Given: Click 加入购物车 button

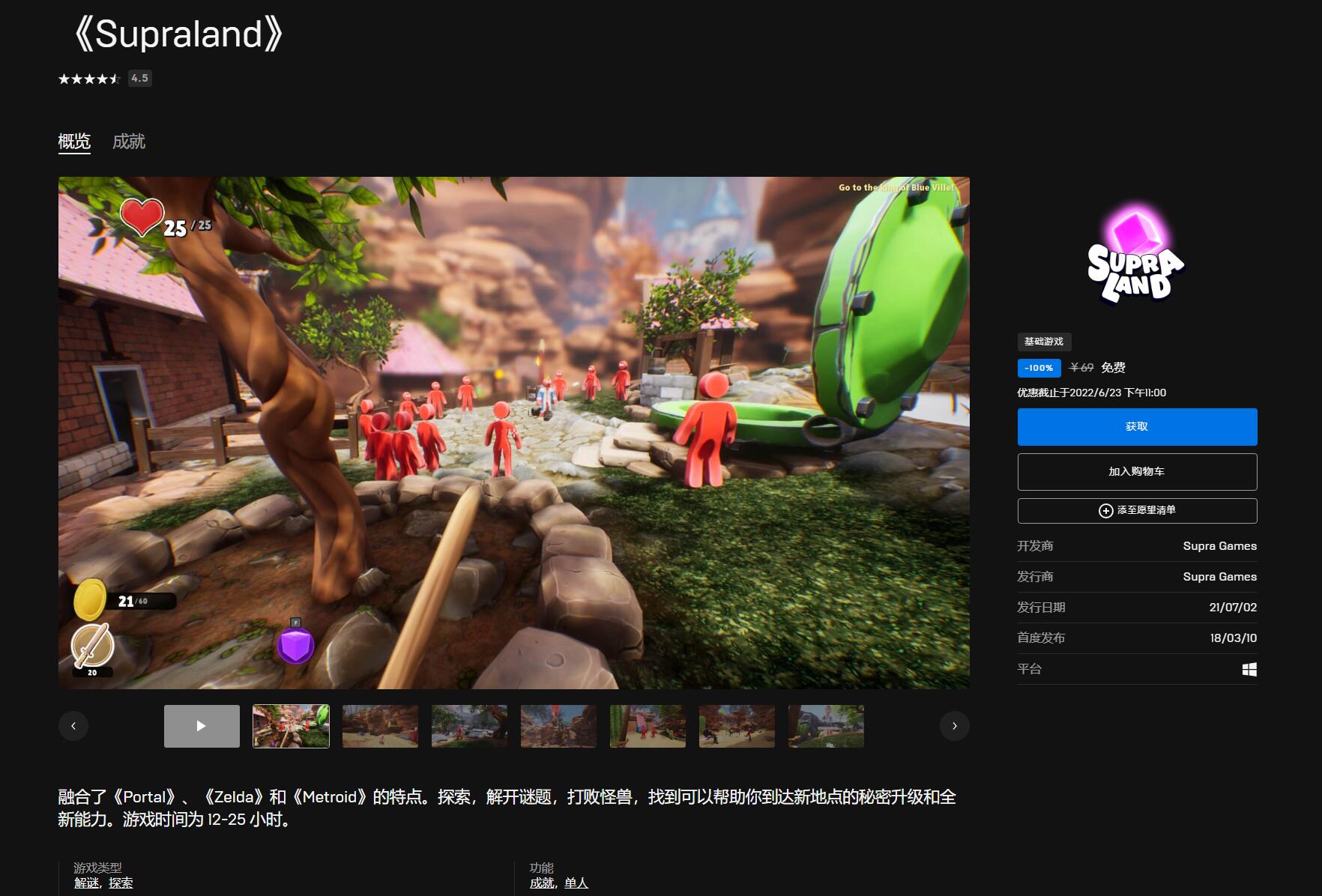Looking at the screenshot, I should (x=1137, y=472).
